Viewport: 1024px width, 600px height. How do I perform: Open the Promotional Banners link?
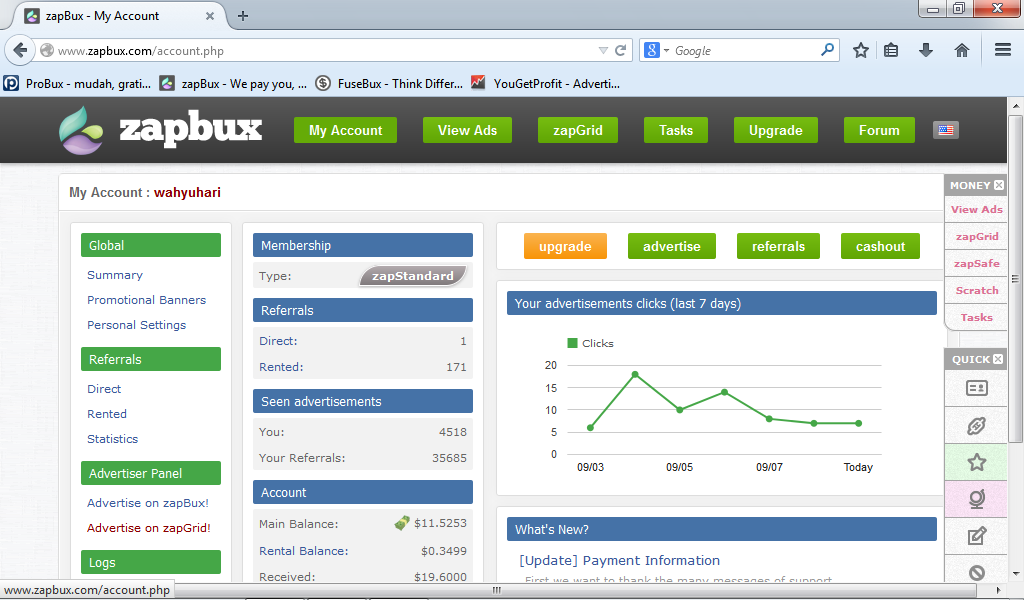click(x=147, y=299)
